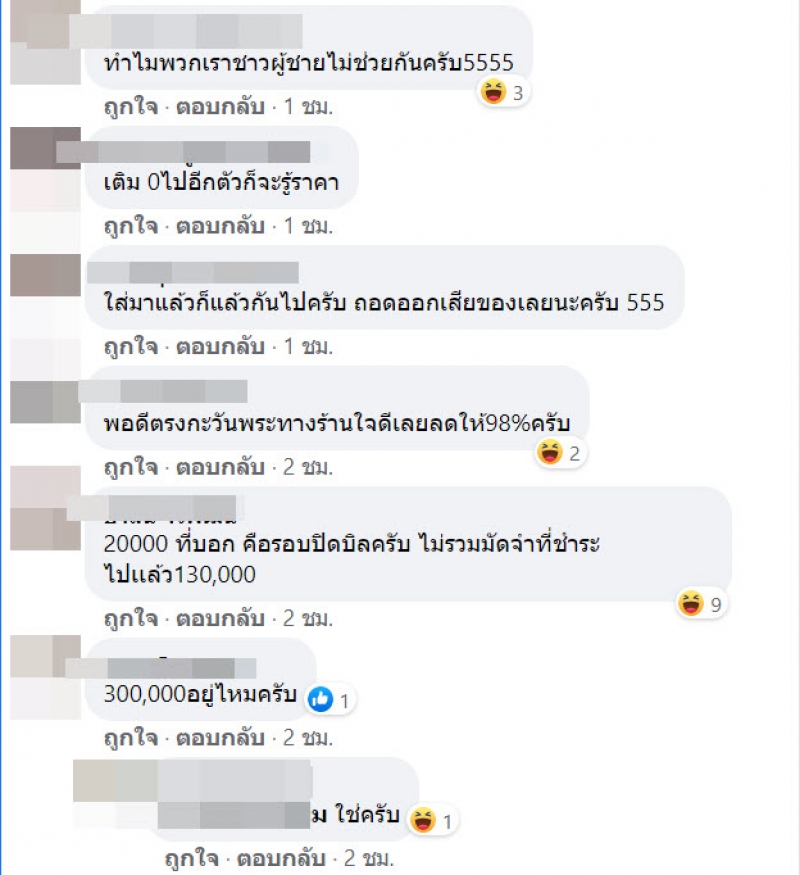Reply to the 'ใส่มาแล้วก็แล้วกันไป' comment

[220, 347]
